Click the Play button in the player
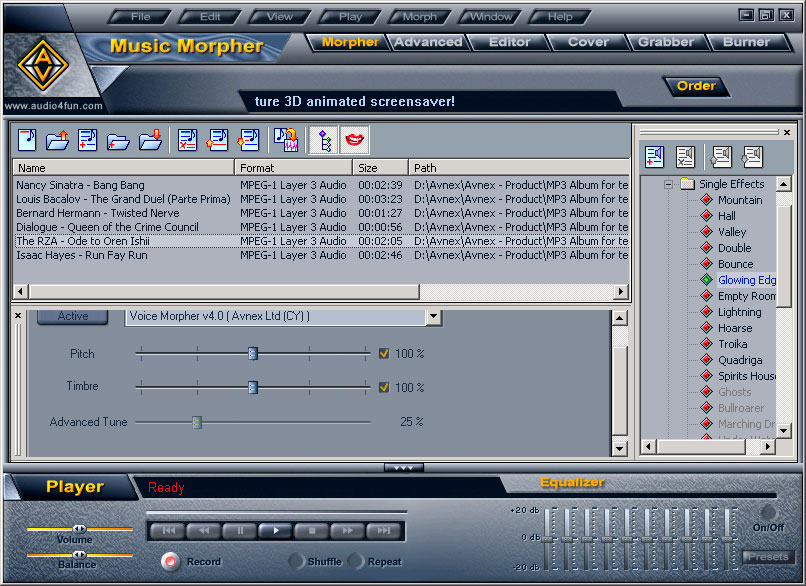Viewport: 806px width, 586px height. tap(276, 531)
